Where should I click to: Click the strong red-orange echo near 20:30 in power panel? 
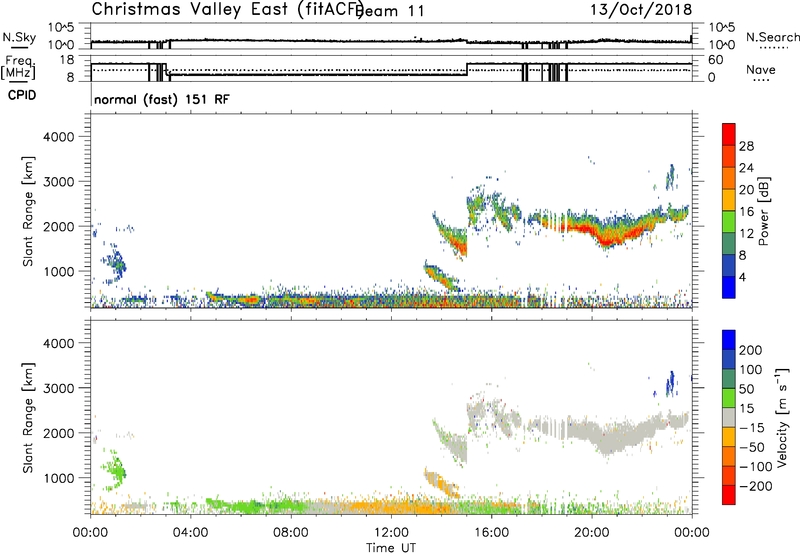607,238
